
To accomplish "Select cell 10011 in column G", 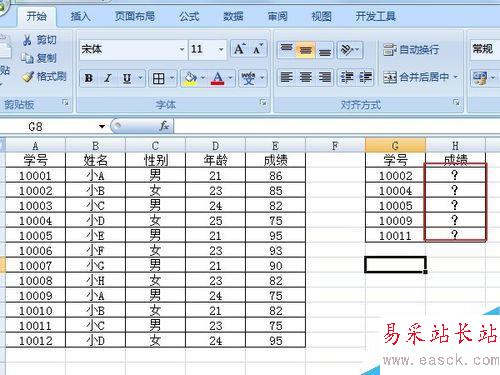I will click(395, 235).
